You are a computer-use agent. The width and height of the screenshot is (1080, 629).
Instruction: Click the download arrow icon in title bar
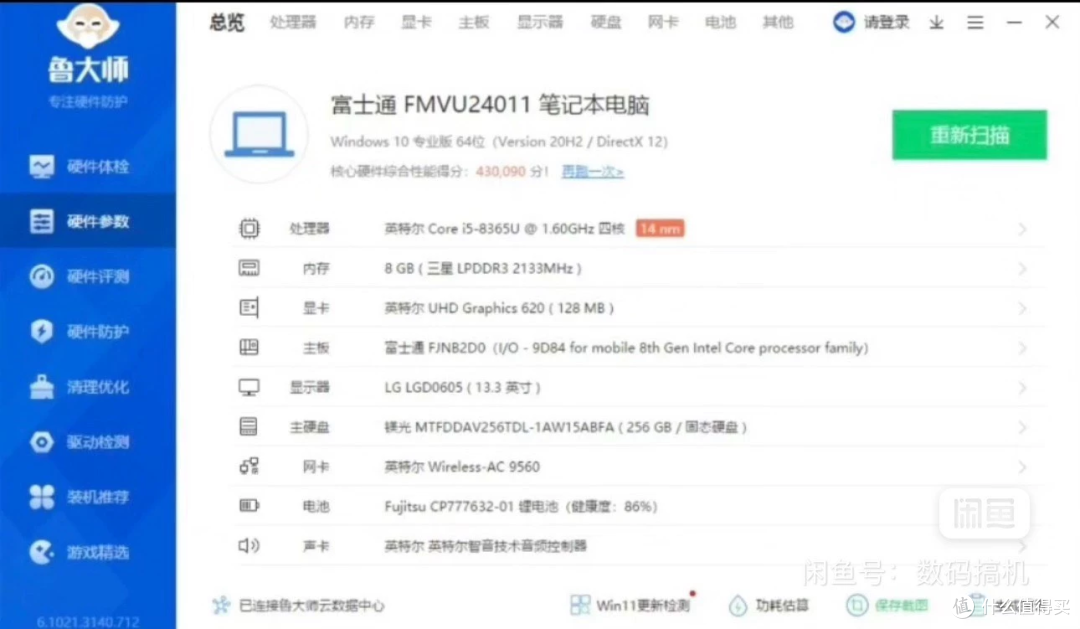pyautogui.click(x=936, y=23)
